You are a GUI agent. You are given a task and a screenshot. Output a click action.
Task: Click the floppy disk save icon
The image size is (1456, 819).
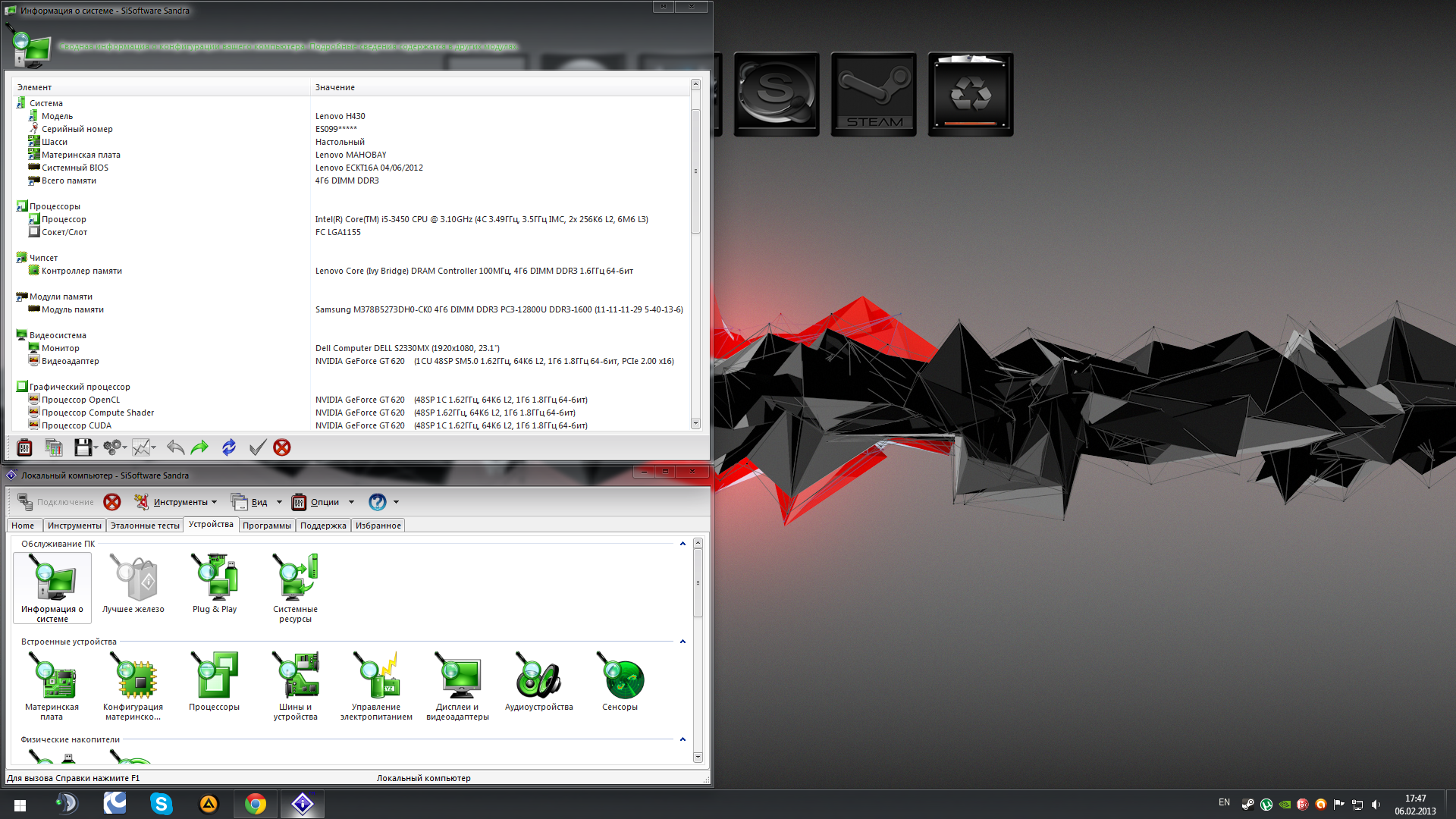(x=83, y=447)
